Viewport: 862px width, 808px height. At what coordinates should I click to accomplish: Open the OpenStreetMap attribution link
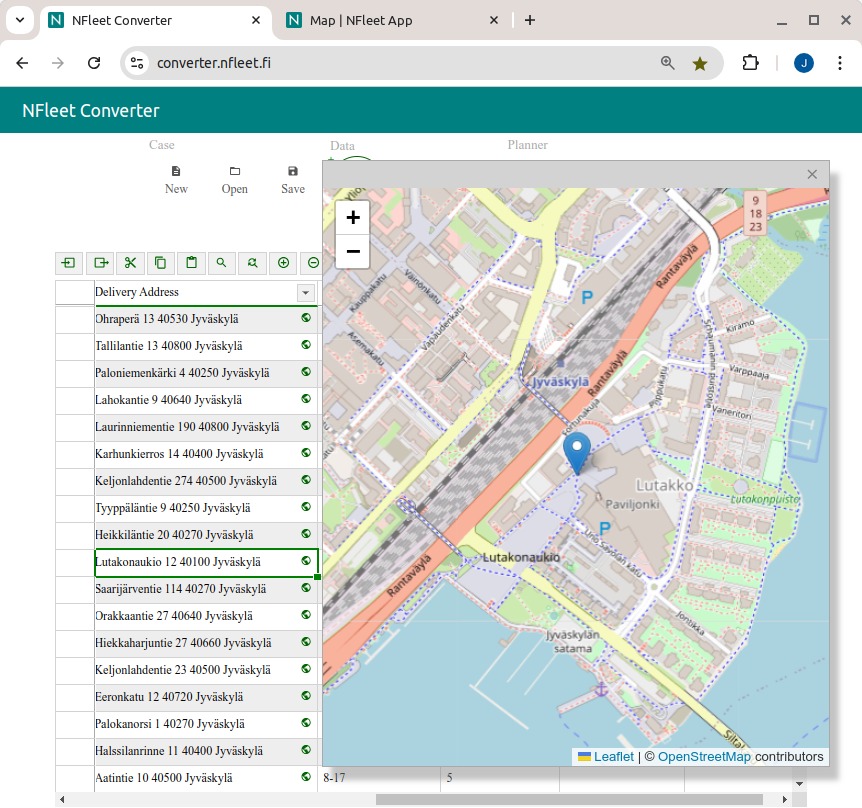click(704, 757)
